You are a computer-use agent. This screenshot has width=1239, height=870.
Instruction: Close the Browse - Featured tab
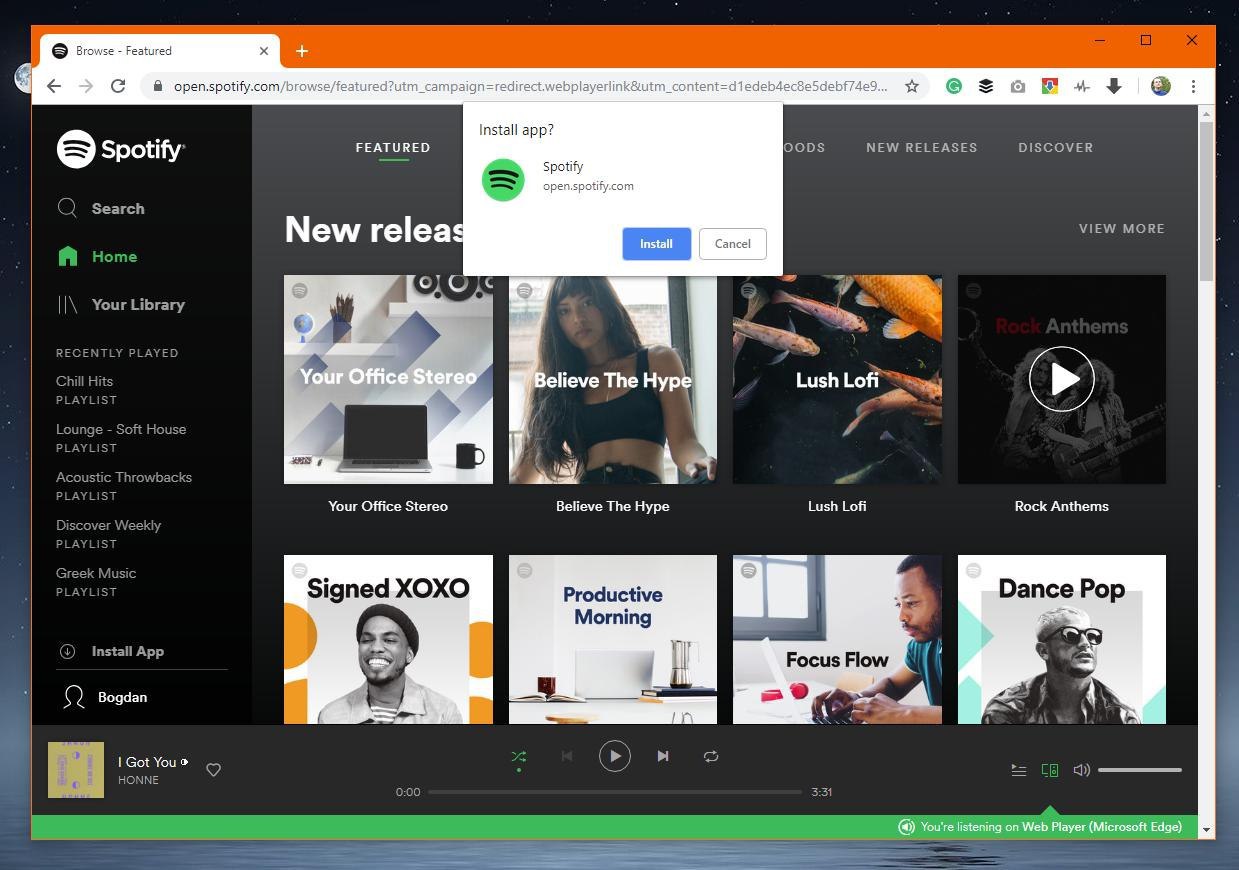(x=265, y=51)
